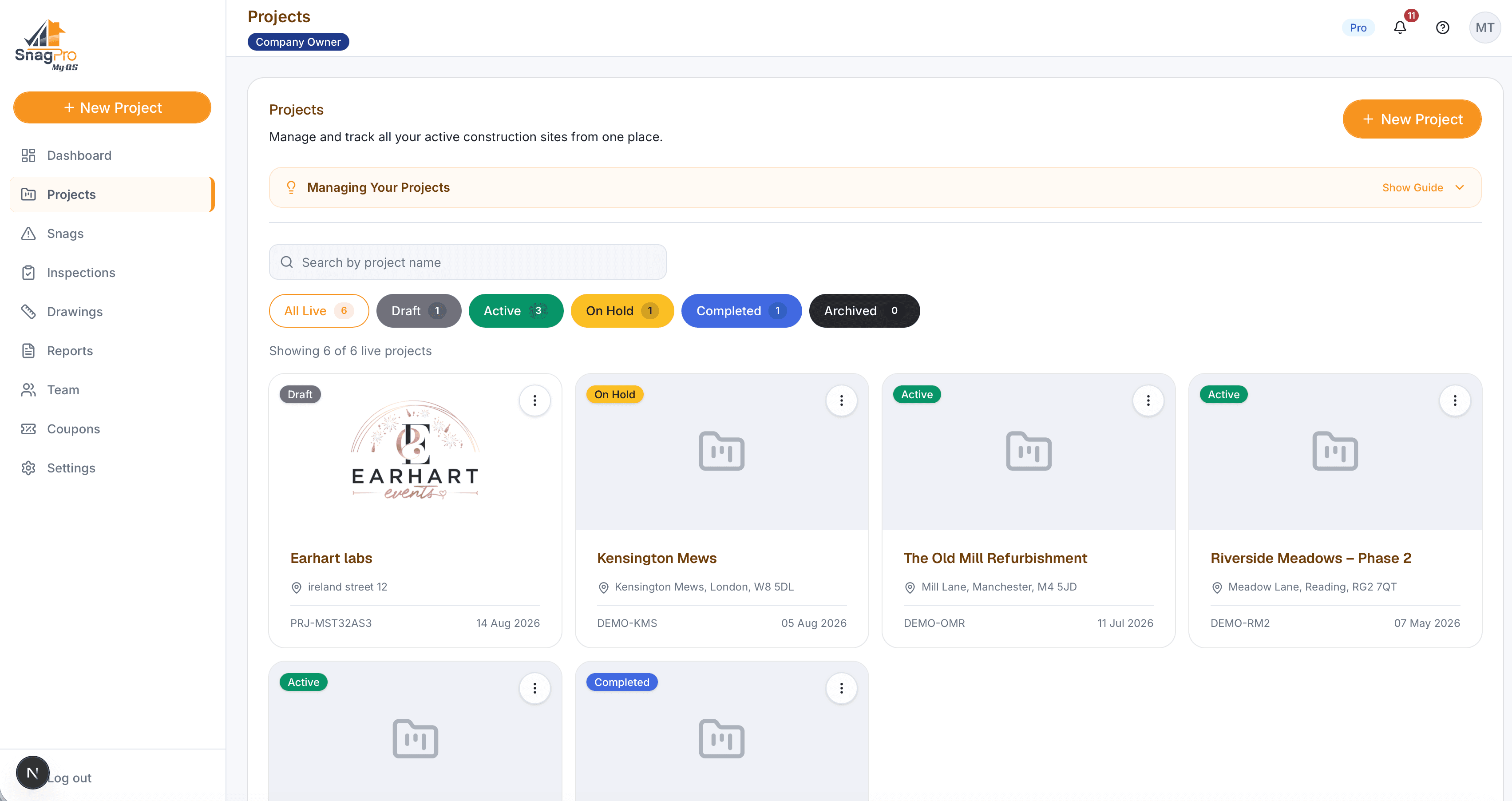
Task: Open the Earhart labs project title
Action: coord(331,558)
